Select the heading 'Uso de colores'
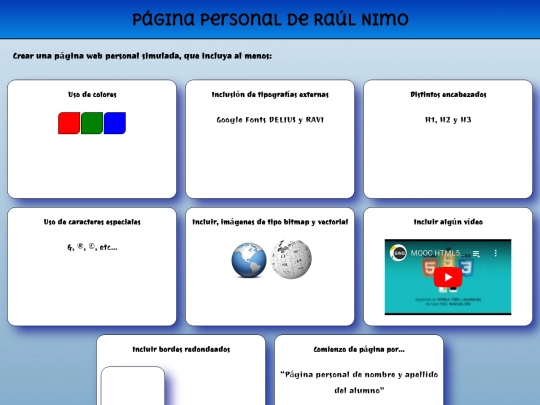Viewport: 540px width, 405px height. [x=92, y=94]
